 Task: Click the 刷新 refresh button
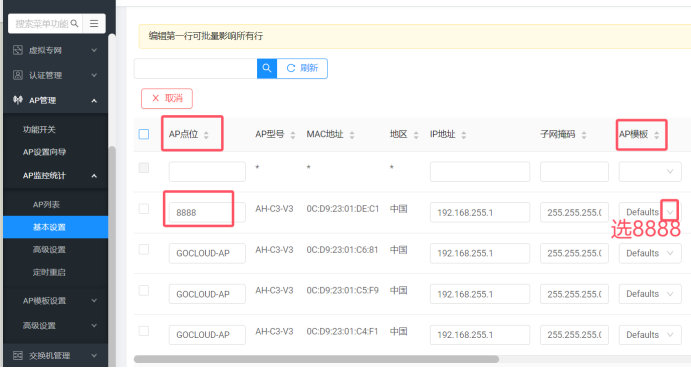[302, 68]
